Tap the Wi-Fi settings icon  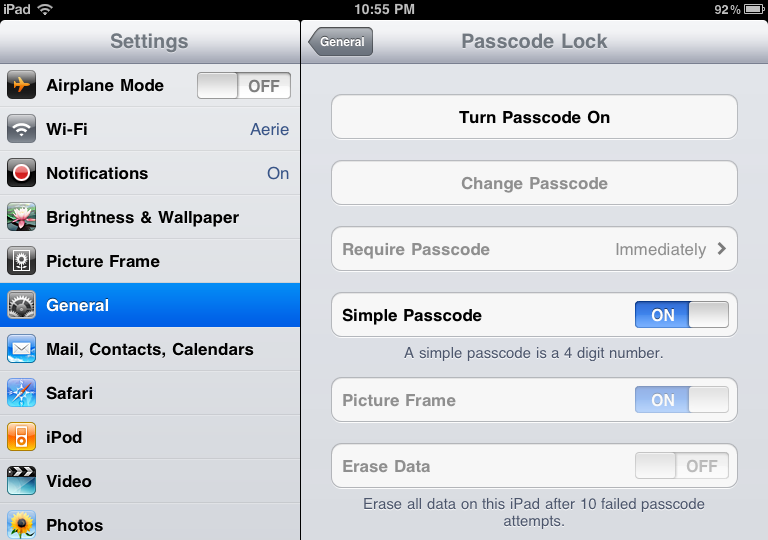(22, 129)
